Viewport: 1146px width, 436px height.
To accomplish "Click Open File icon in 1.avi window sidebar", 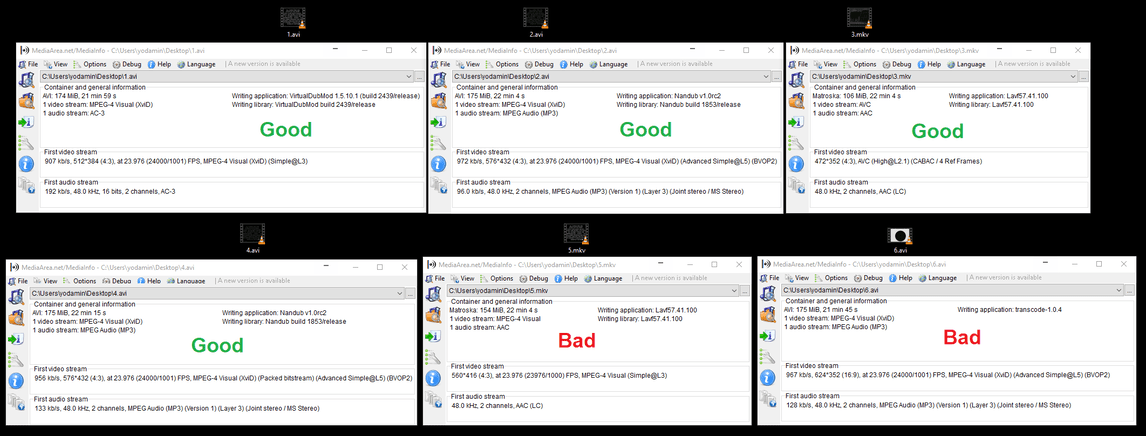I will click(26, 80).
